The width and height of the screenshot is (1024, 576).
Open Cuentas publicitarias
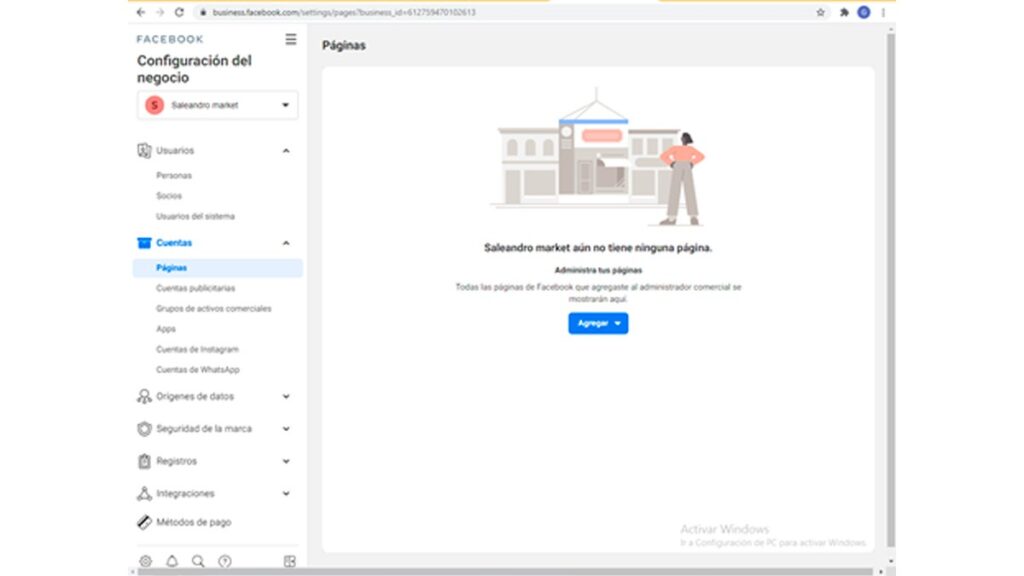click(x=195, y=288)
